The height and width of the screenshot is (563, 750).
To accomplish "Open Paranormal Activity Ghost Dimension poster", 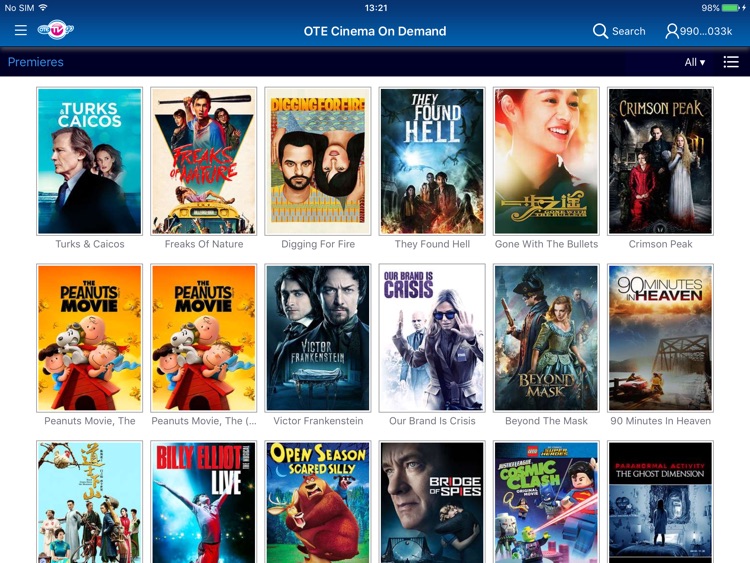I will pos(661,502).
